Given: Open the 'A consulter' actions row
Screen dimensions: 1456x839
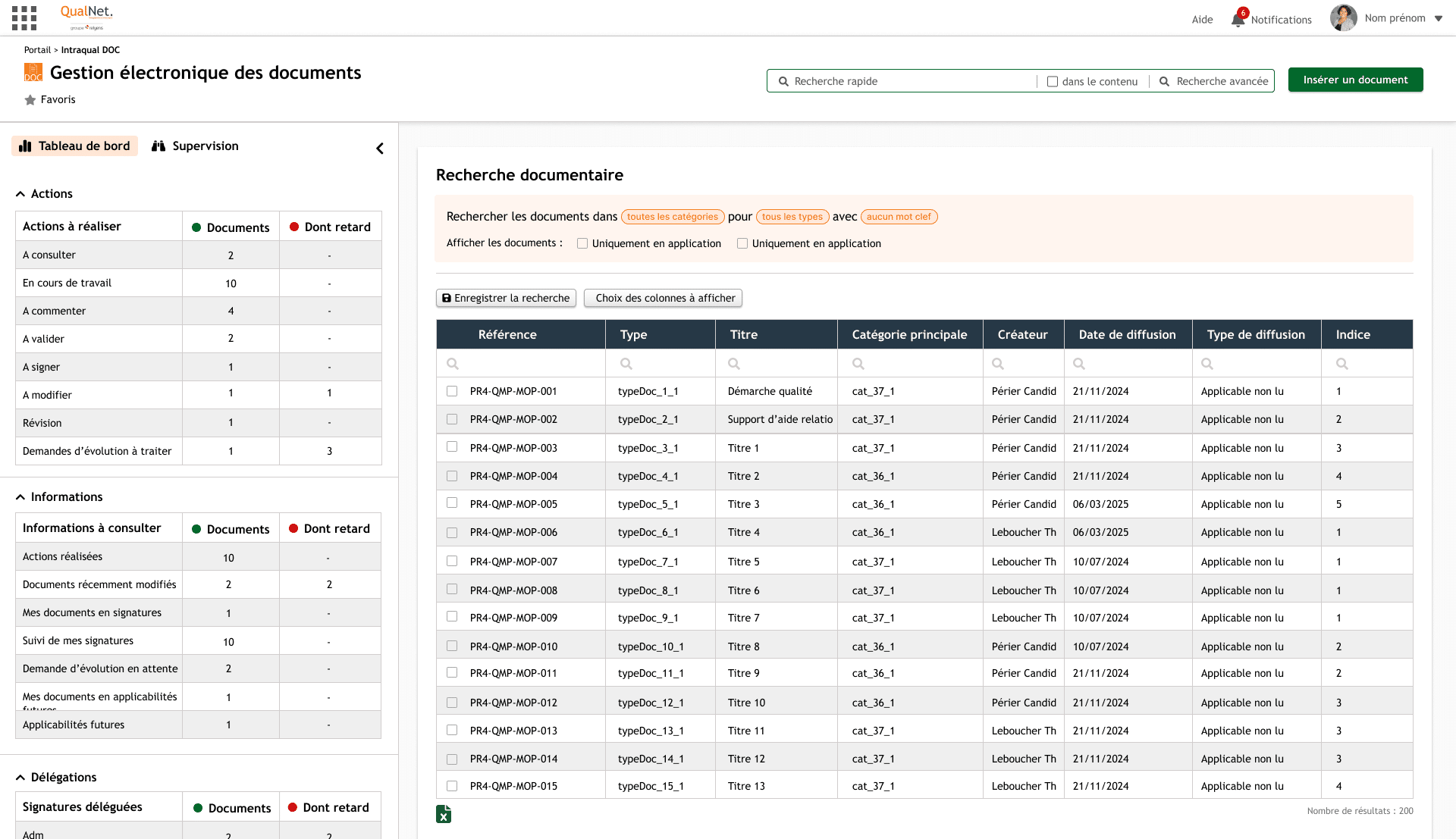Looking at the screenshot, I should [x=199, y=255].
